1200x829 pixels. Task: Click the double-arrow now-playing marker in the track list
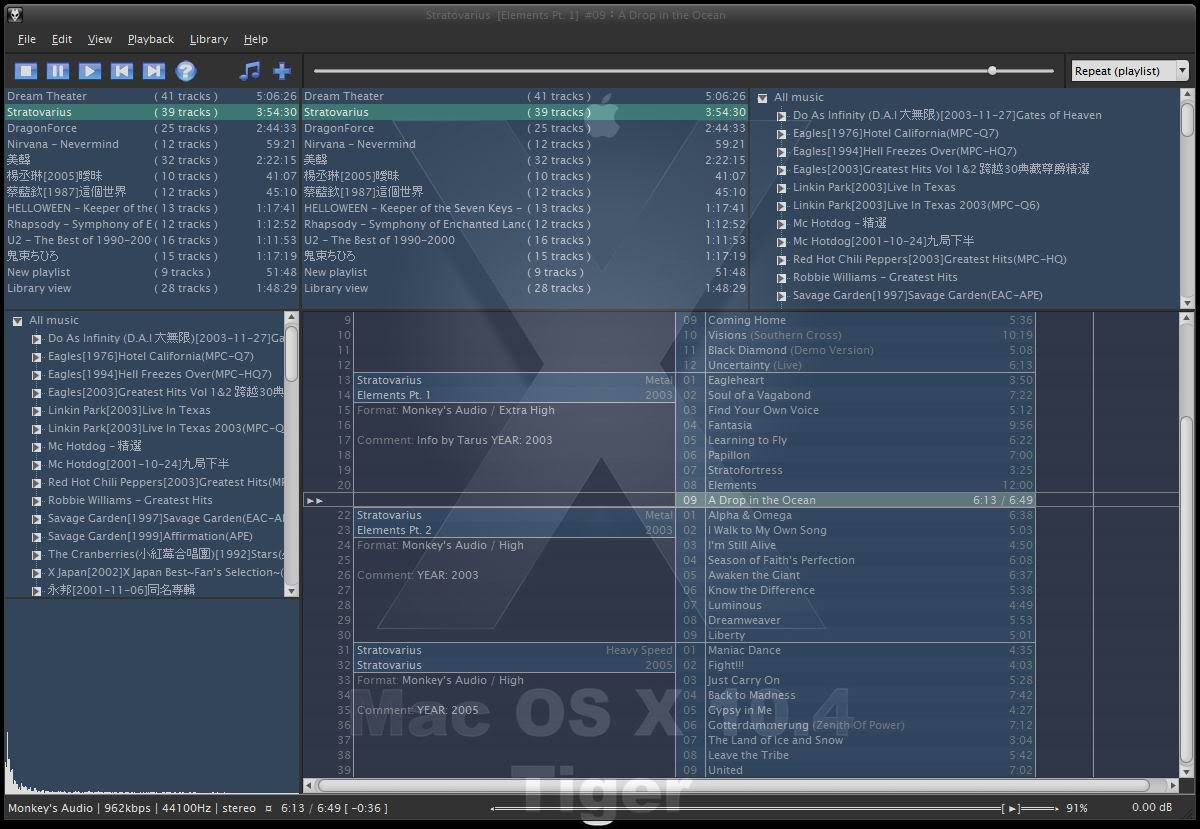314,500
